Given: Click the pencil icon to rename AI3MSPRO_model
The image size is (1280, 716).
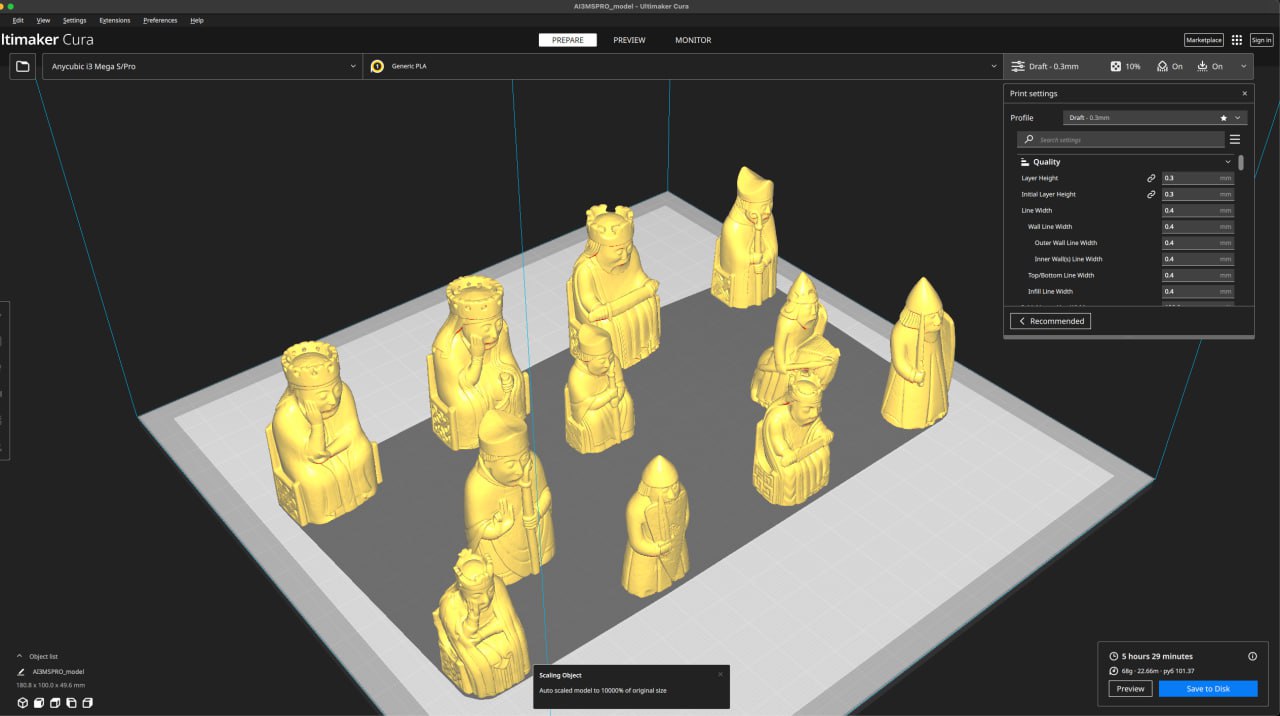Looking at the screenshot, I should pos(21,672).
